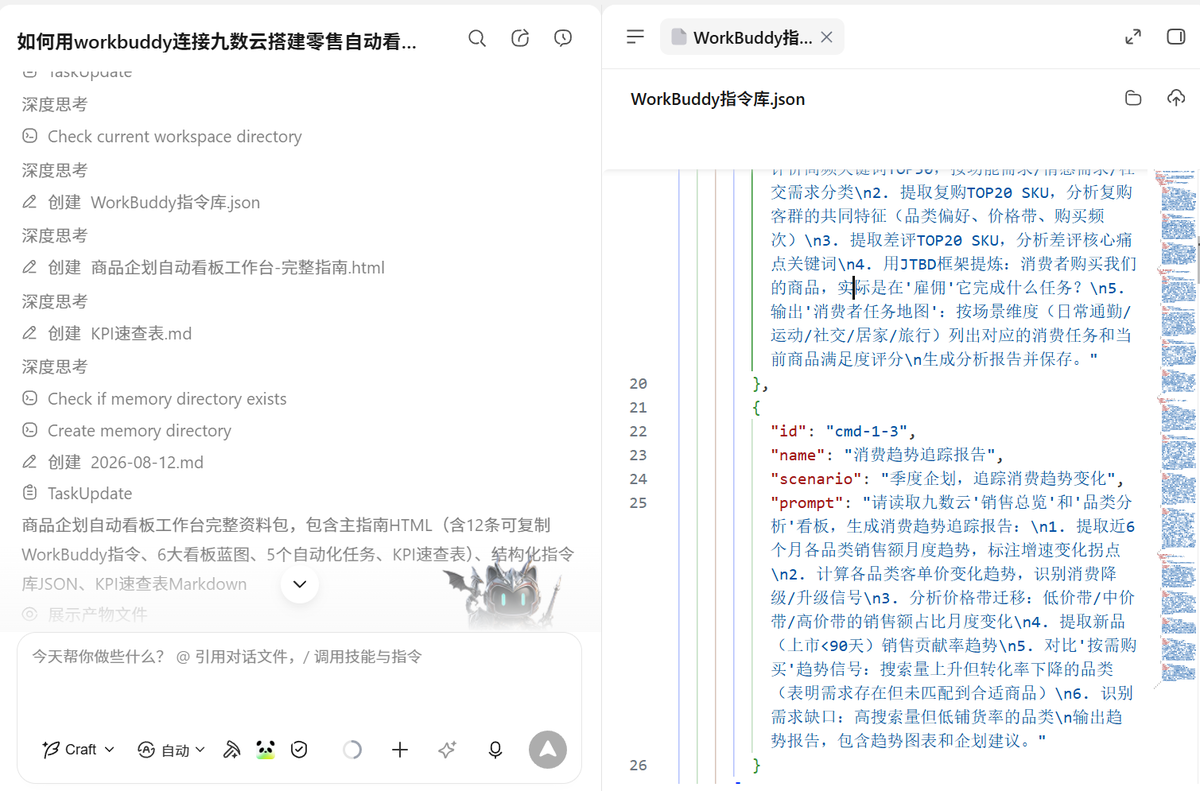The width and height of the screenshot is (1200, 791).
Task: Open the Craft mode dropdown
Action: point(78,749)
